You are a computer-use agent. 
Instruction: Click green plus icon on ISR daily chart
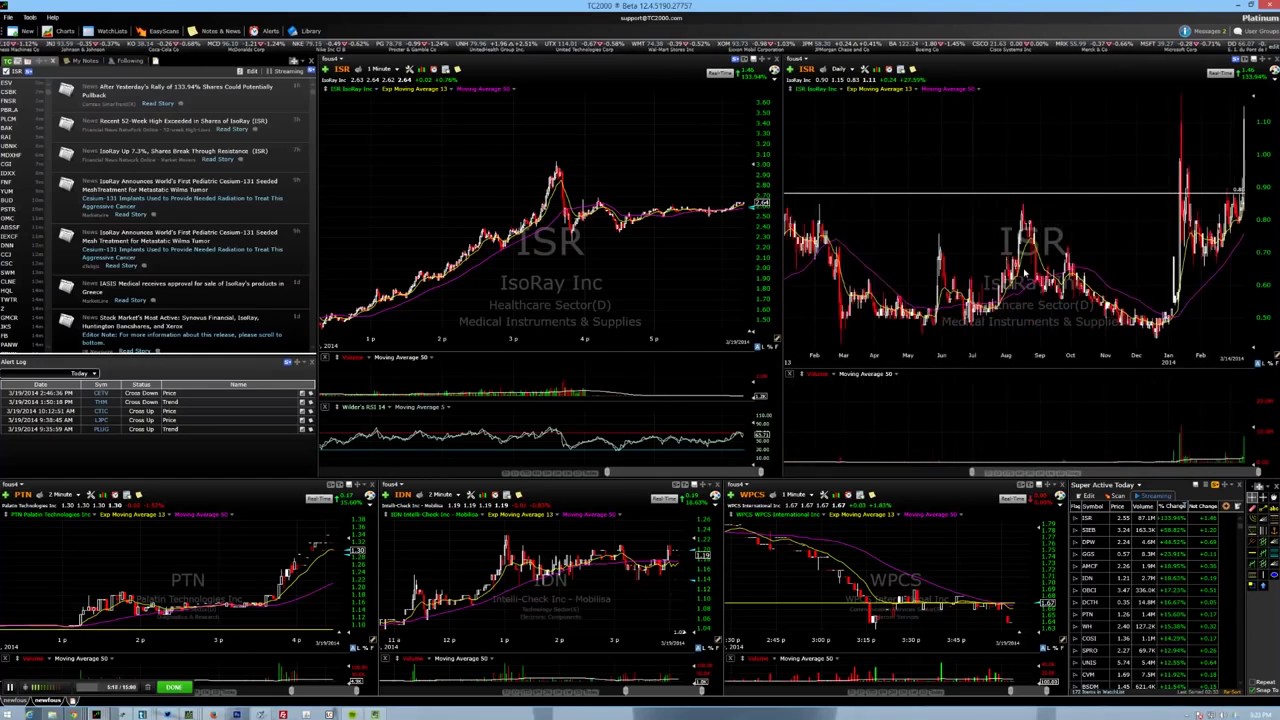[x=790, y=69]
